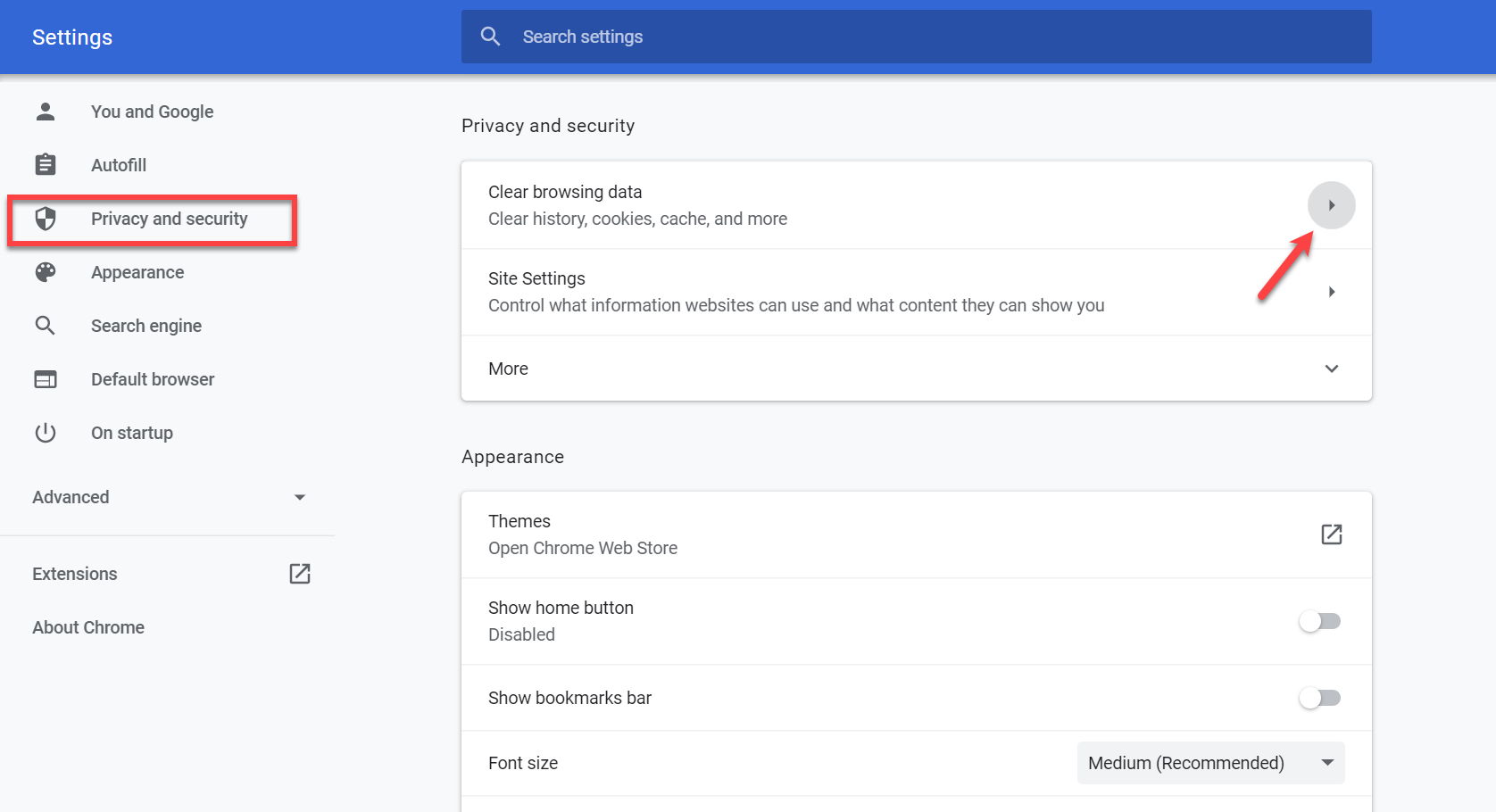
Task: Click the person icon beside You and Google
Action: click(46, 112)
